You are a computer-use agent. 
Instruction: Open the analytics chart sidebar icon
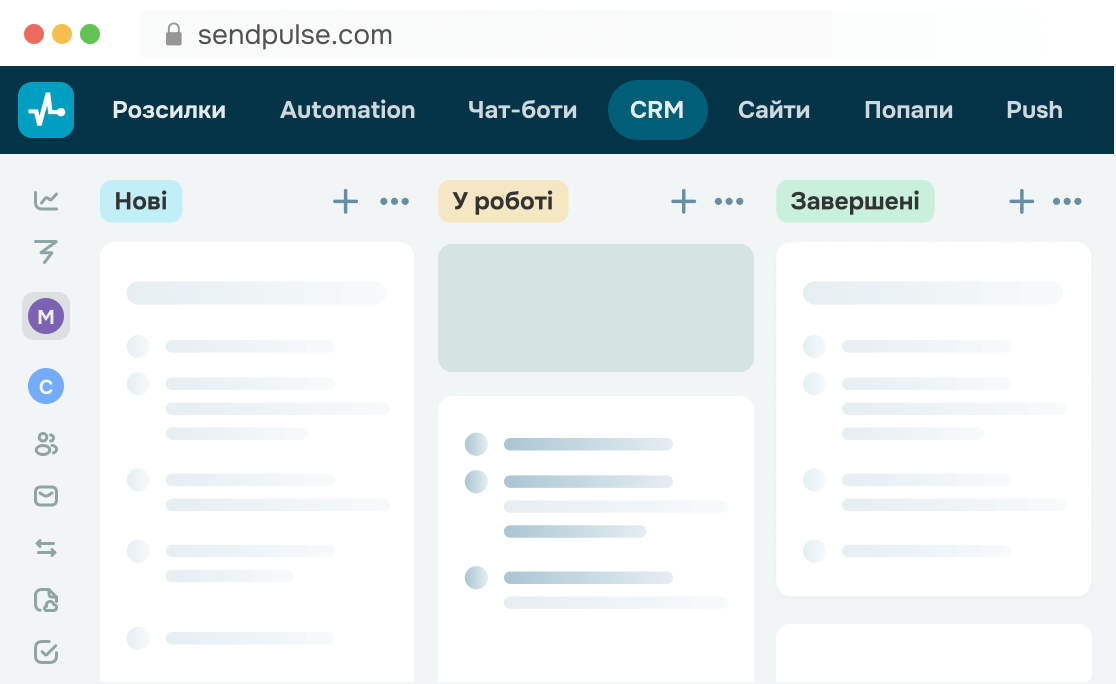pos(46,201)
